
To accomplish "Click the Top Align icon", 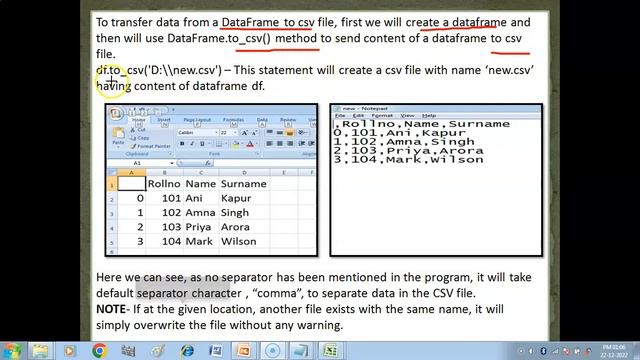I will point(269,132).
